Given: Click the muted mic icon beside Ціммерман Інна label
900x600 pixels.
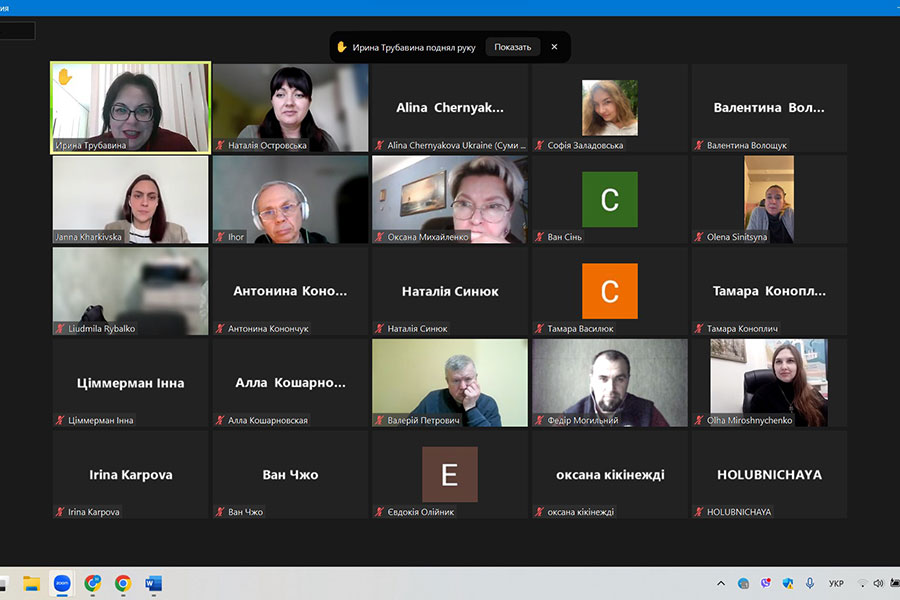Looking at the screenshot, I should (x=60, y=420).
